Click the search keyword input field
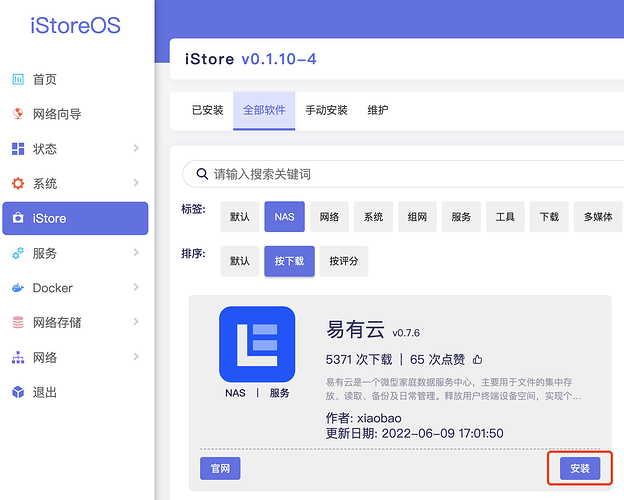This screenshot has height=500, width=624. [x=400, y=174]
